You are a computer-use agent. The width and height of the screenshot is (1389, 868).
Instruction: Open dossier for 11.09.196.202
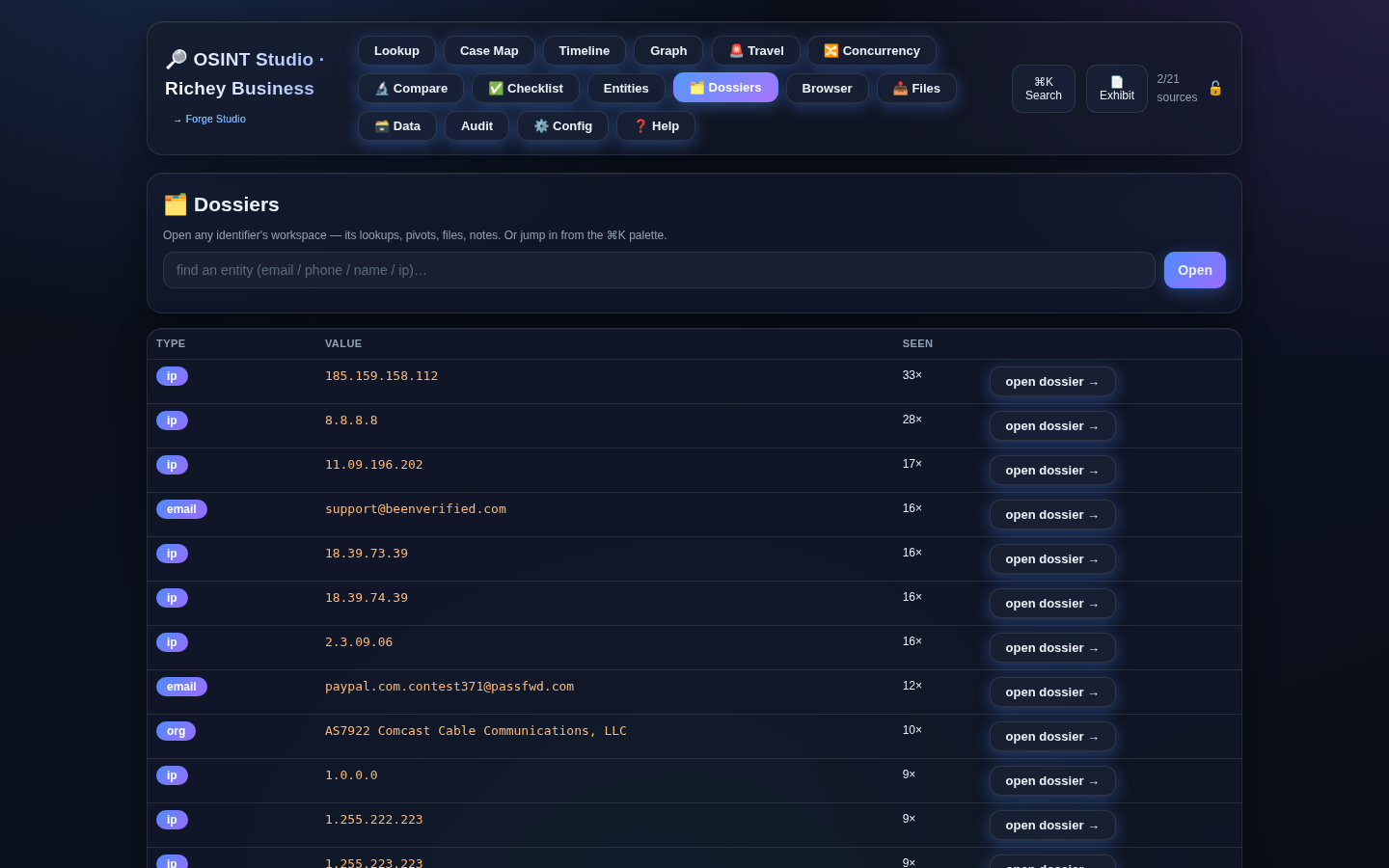1052,471
